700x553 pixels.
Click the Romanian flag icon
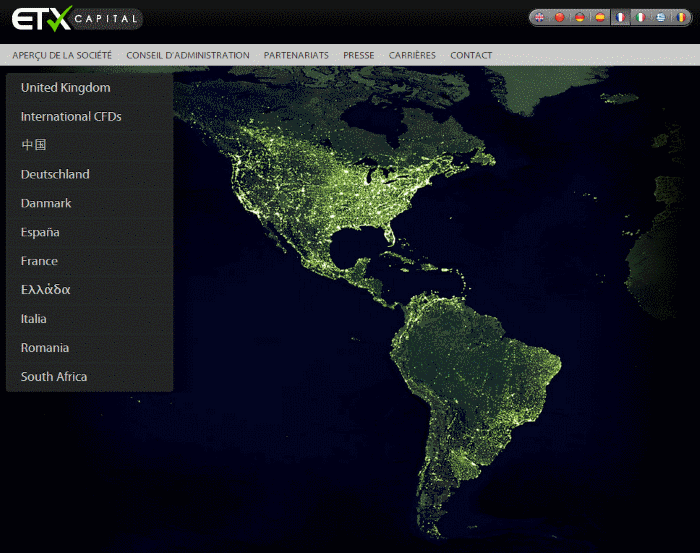(x=680, y=17)
